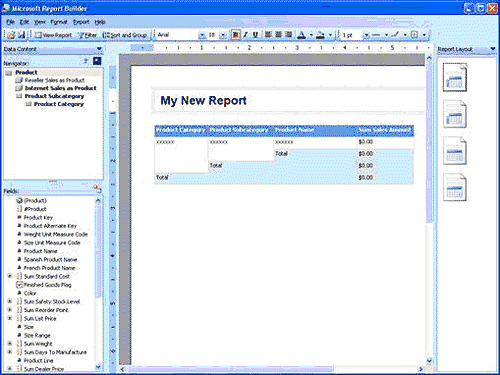Select the (Product) field icon
This screenshot has width=500, height=375.
click(x=19, y=200)
